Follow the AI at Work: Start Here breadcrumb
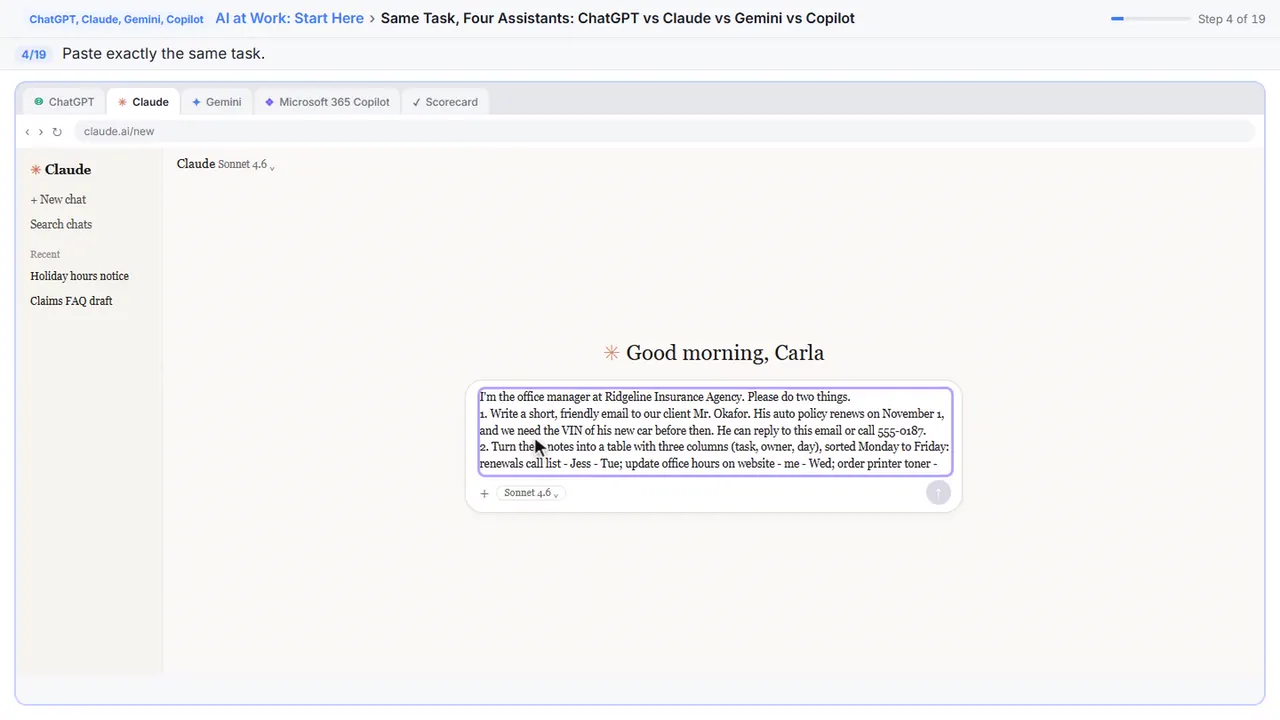Screen dimensions: 1280x720 tap(289, 18)
